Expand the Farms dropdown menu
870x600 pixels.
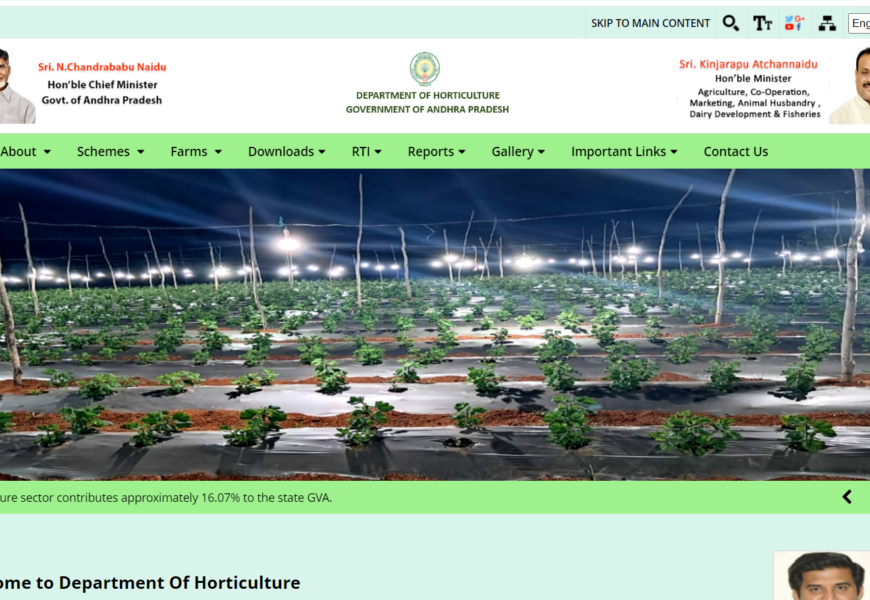[x=196, y=152]
